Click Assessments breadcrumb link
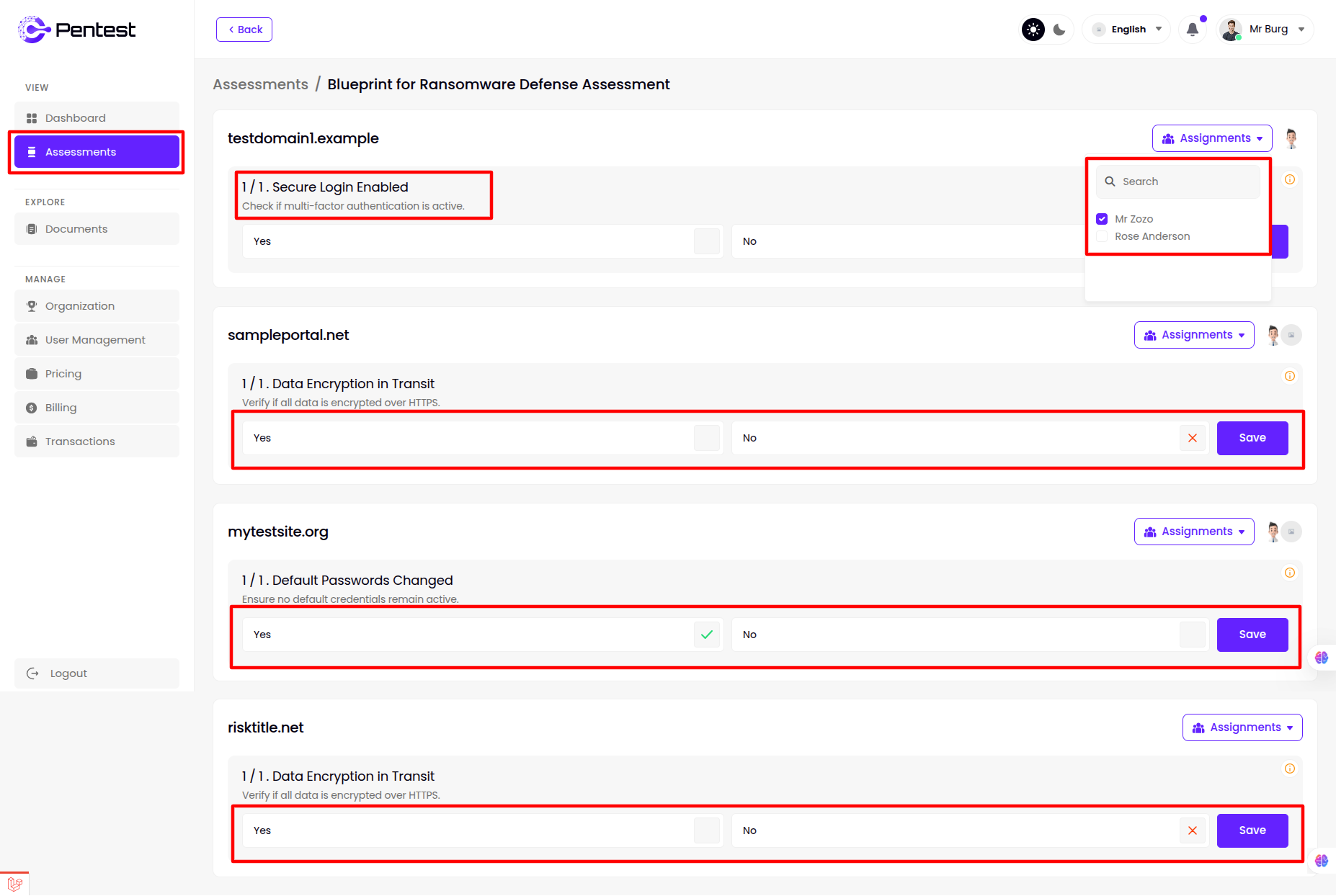1336x896 pixels. tap(260, 84)
